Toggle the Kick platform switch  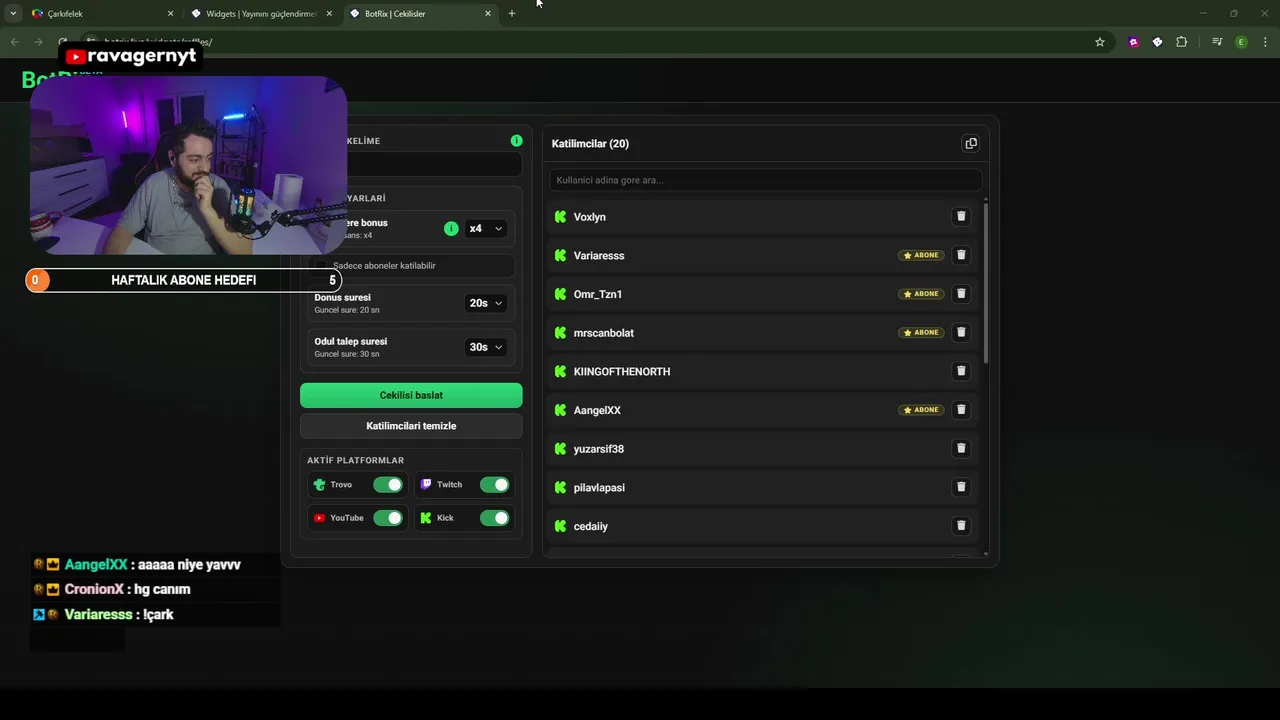(x=494, y=518)
